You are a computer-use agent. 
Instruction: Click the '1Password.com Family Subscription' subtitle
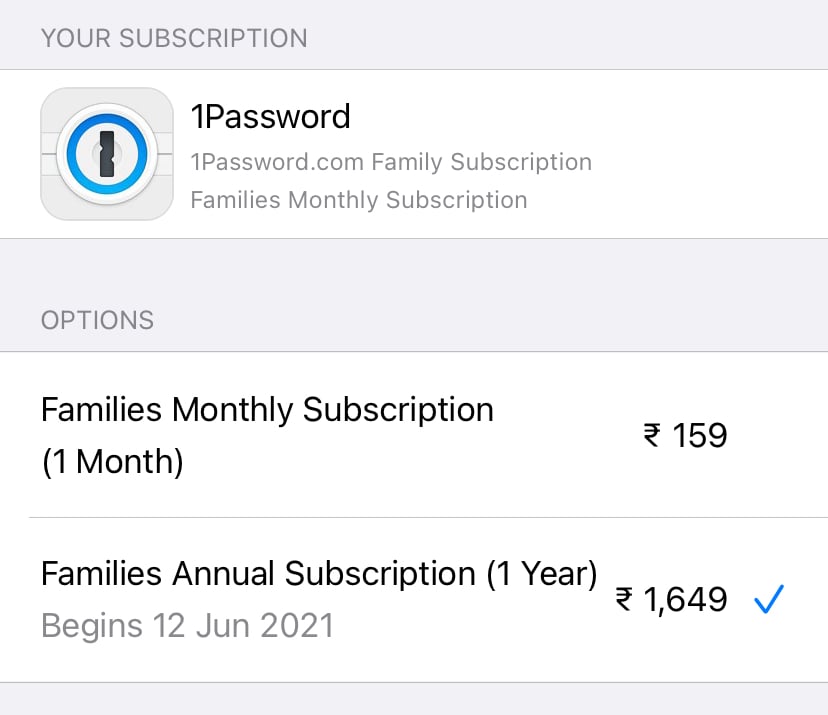(390, 162)
